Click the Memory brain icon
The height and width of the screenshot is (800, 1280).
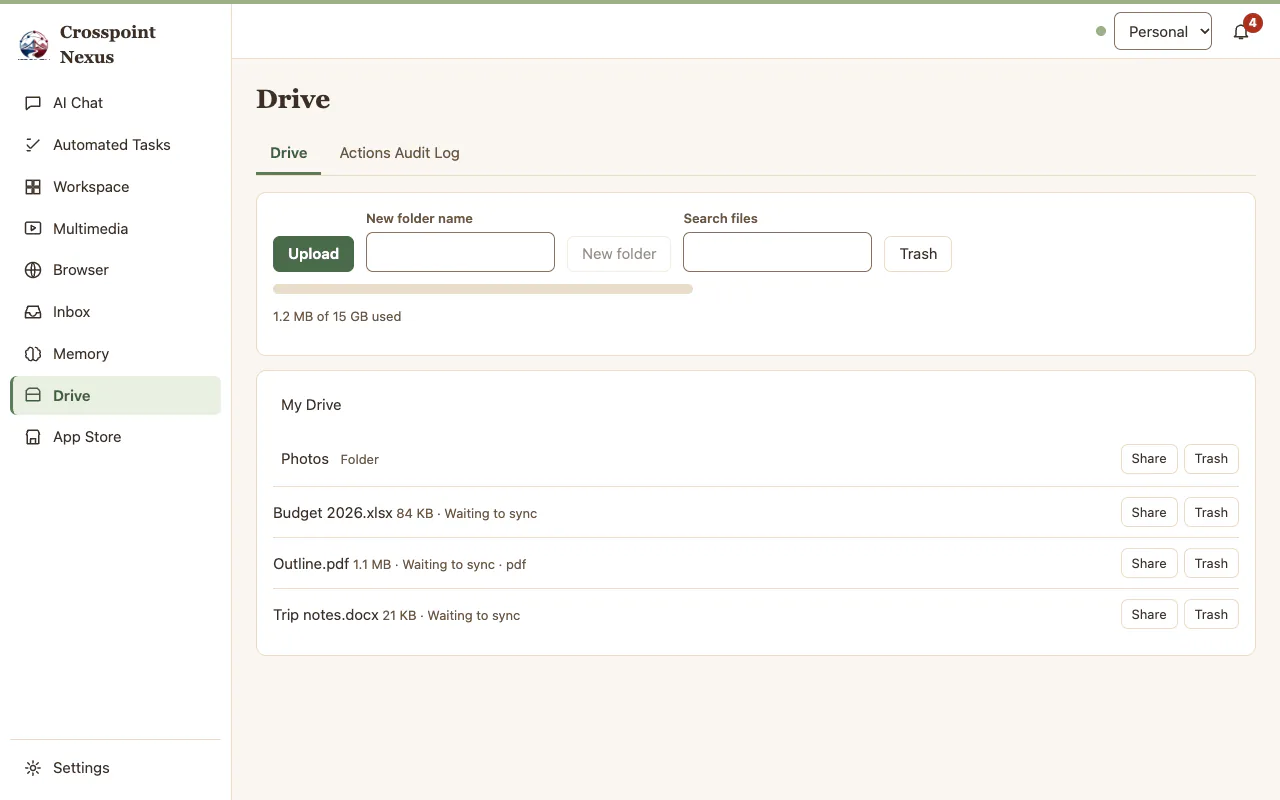33,354
